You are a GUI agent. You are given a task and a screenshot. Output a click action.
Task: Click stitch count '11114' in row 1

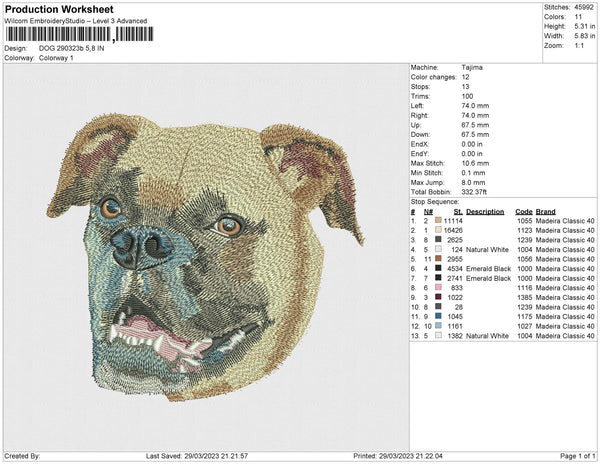click(x=453, y=221)
